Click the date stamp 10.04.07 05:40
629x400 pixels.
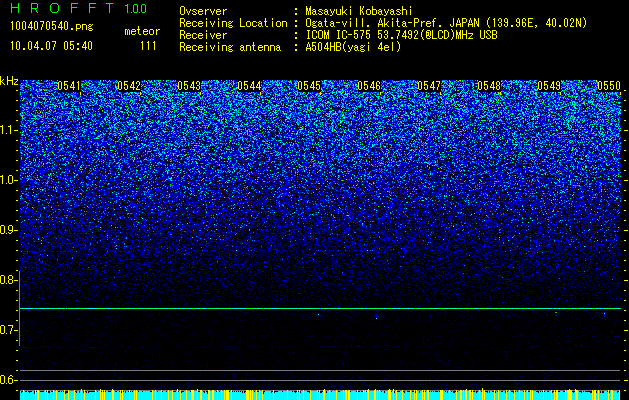[x=51, y=46]
